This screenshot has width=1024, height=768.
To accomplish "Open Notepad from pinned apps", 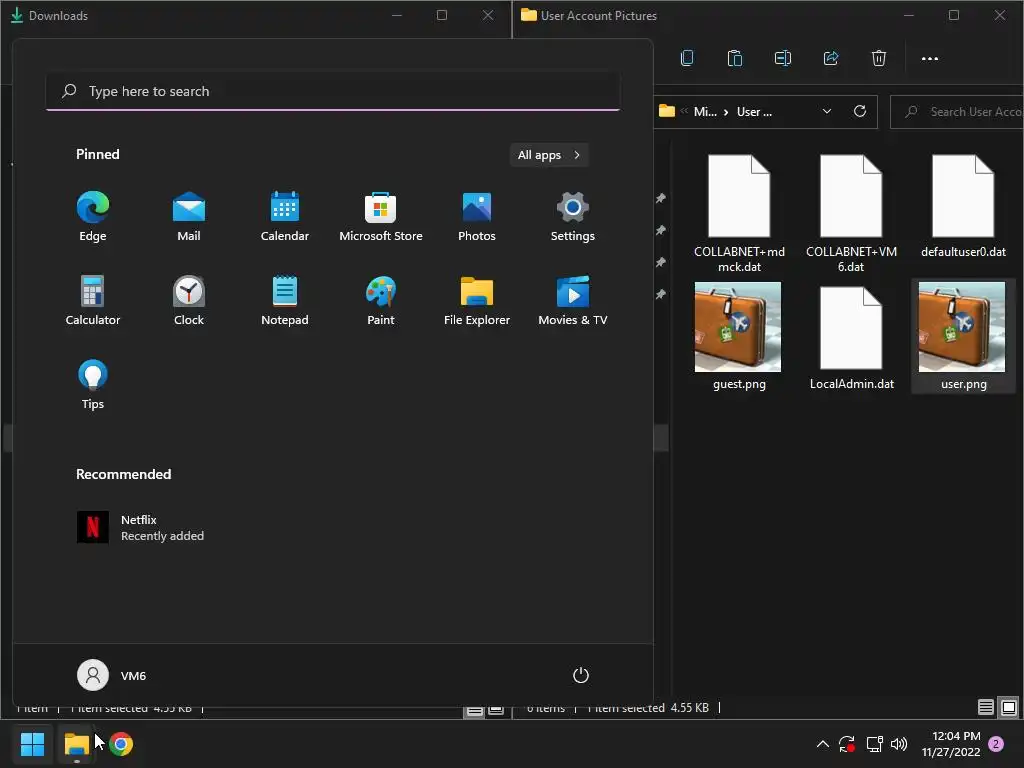I will (285, 300).
